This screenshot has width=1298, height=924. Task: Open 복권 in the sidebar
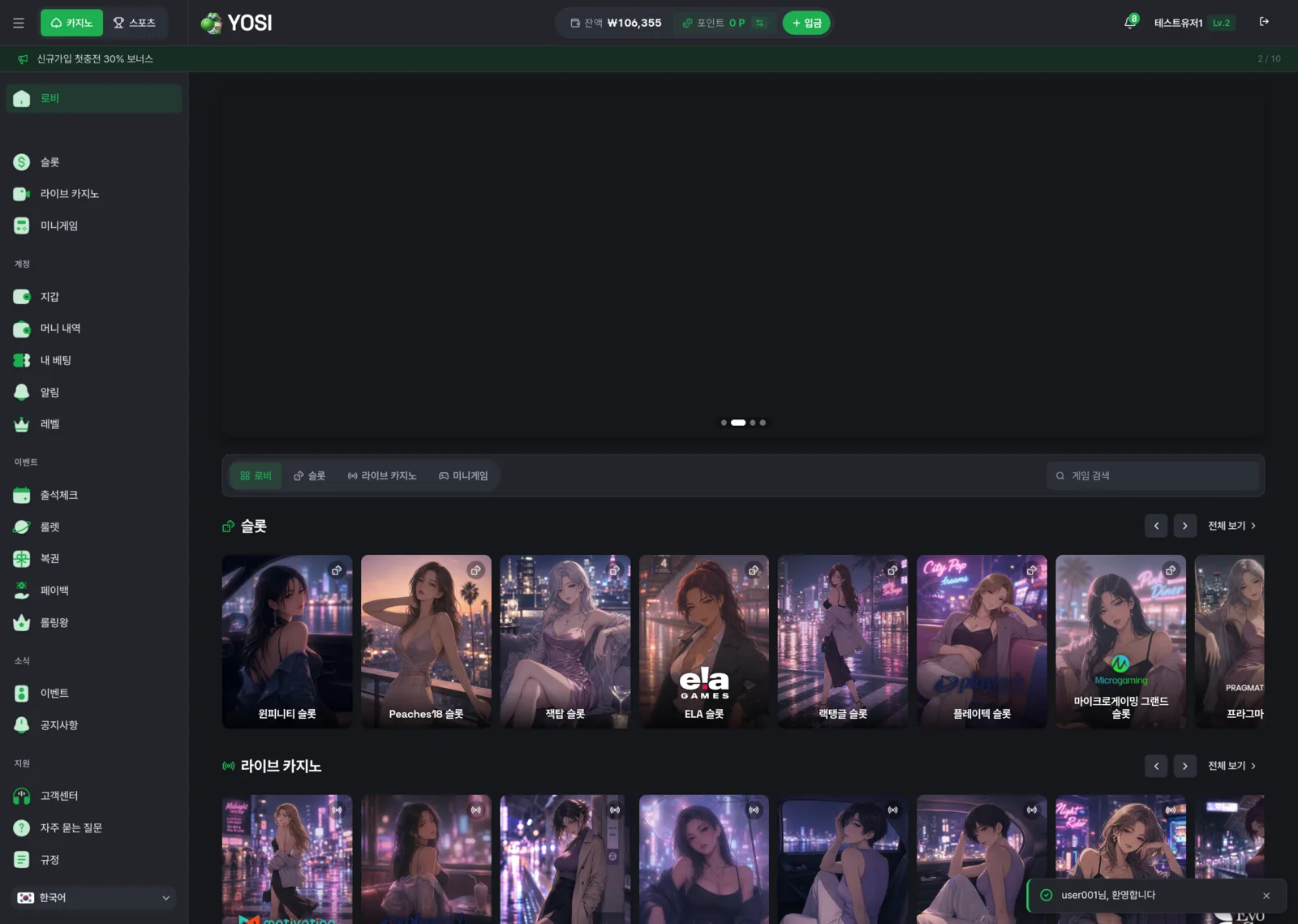click(x=94, y=559)
